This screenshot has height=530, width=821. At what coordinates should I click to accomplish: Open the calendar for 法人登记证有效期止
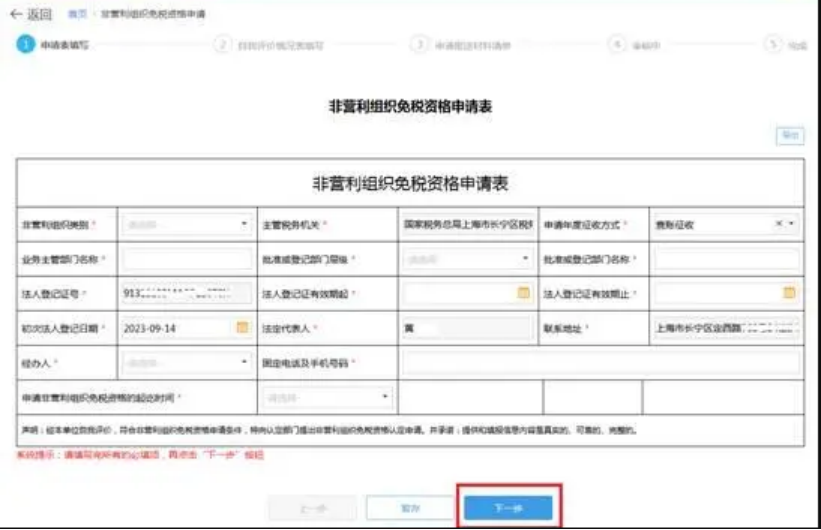(x=790, y=293)
